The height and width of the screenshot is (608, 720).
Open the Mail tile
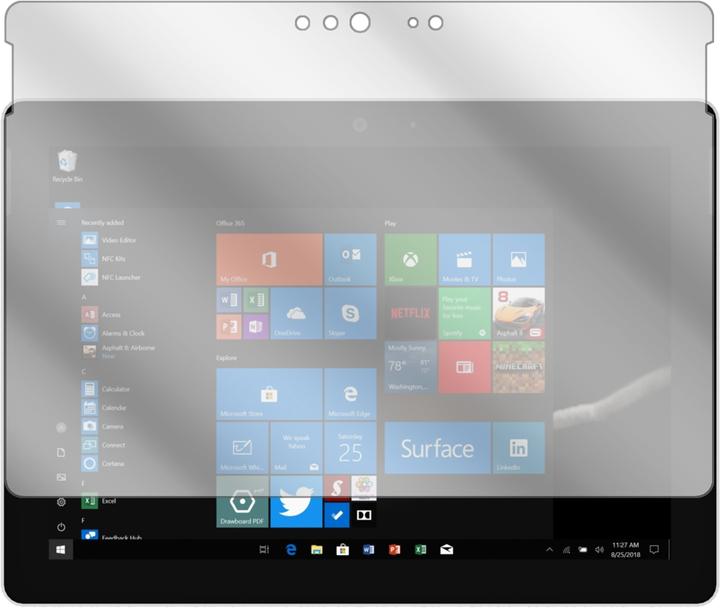(x=296, y=448)
